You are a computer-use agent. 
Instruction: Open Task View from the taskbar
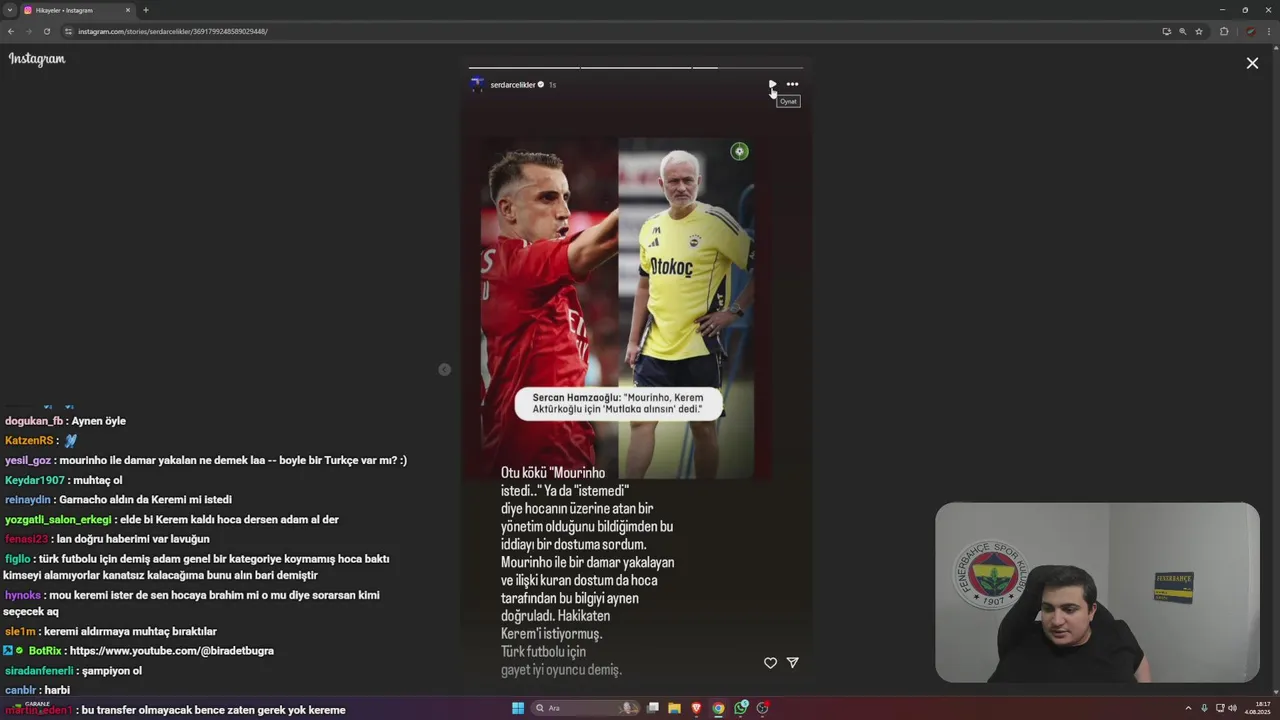[653, 708]
